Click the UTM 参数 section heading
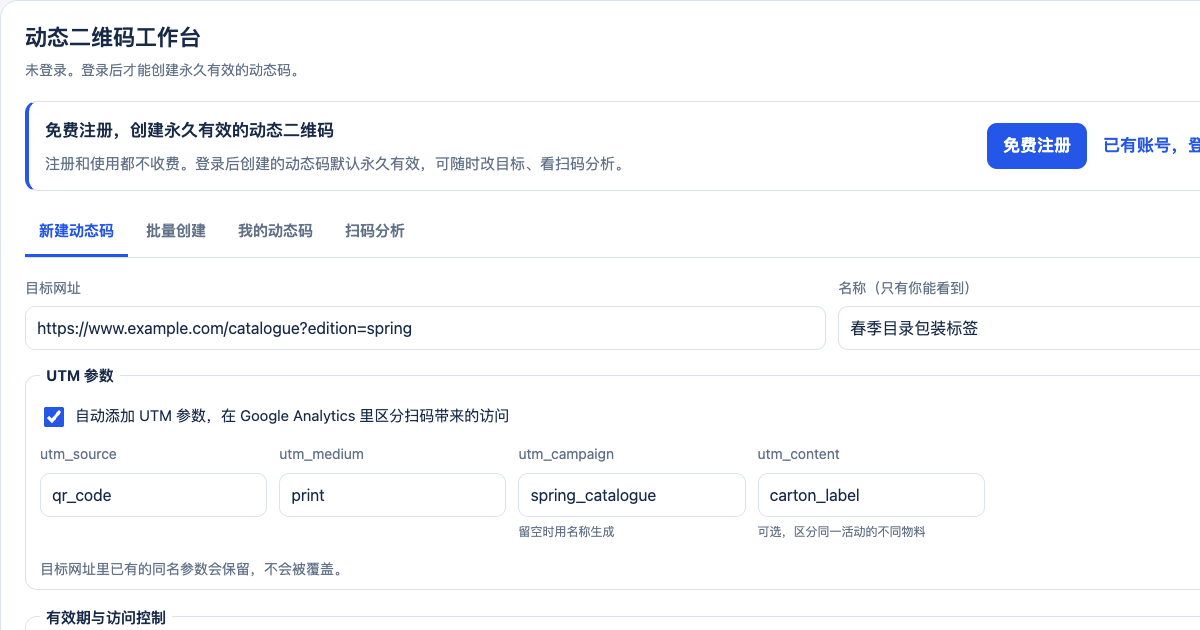 click(80, 376)
